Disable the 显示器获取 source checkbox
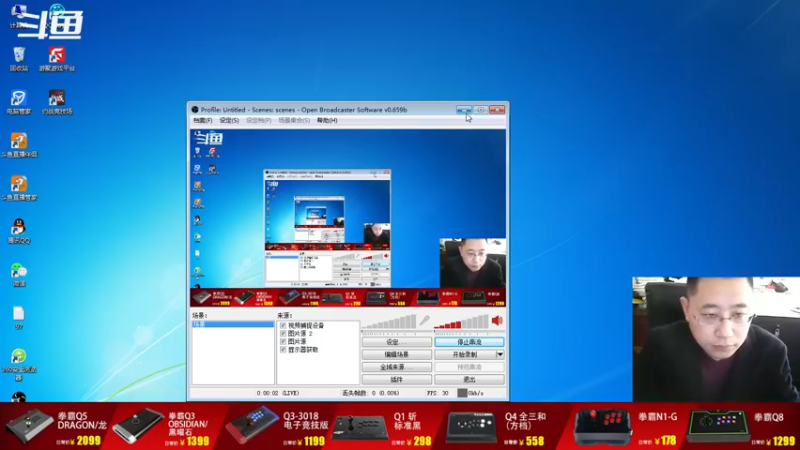800x450 pixels. coord(283,350)
